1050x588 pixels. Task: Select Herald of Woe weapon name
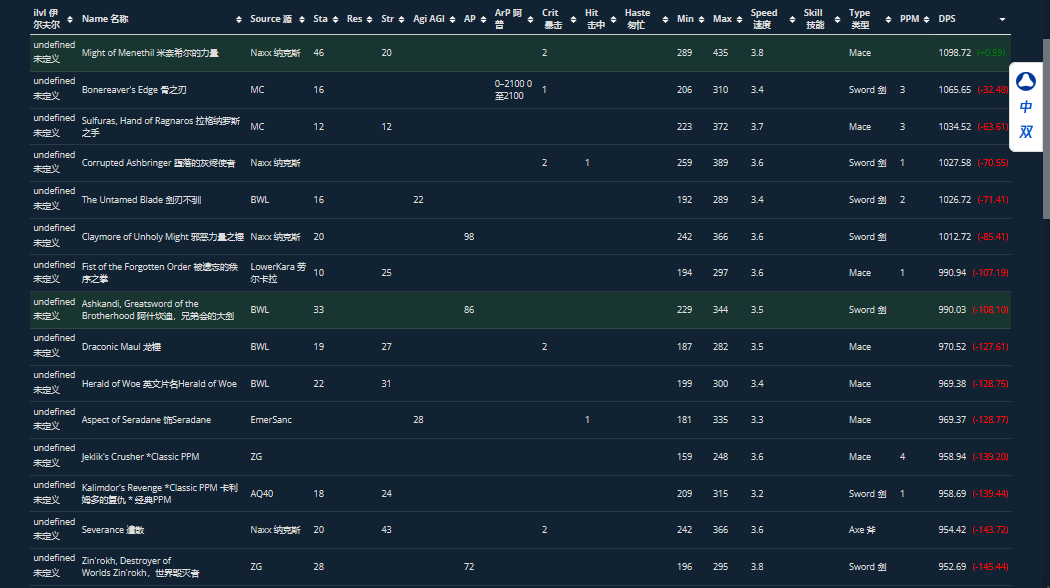click(159, 384)
